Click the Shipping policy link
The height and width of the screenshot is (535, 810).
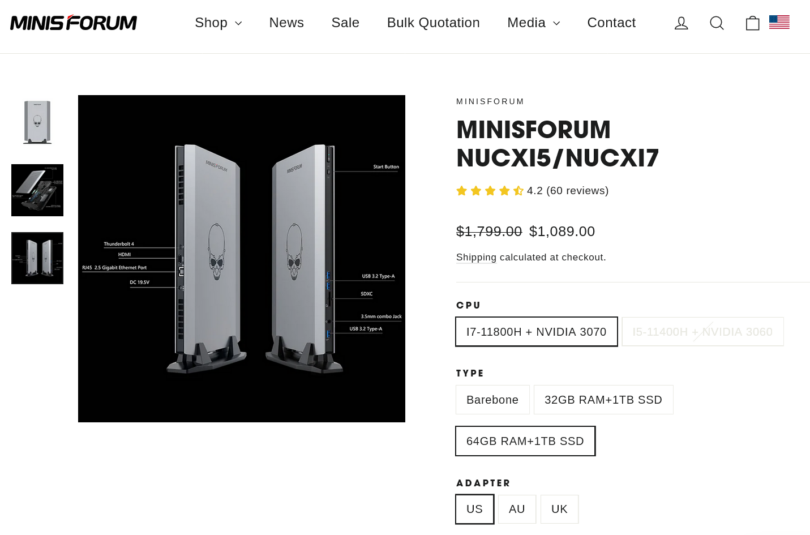click(x=476, y=258)
